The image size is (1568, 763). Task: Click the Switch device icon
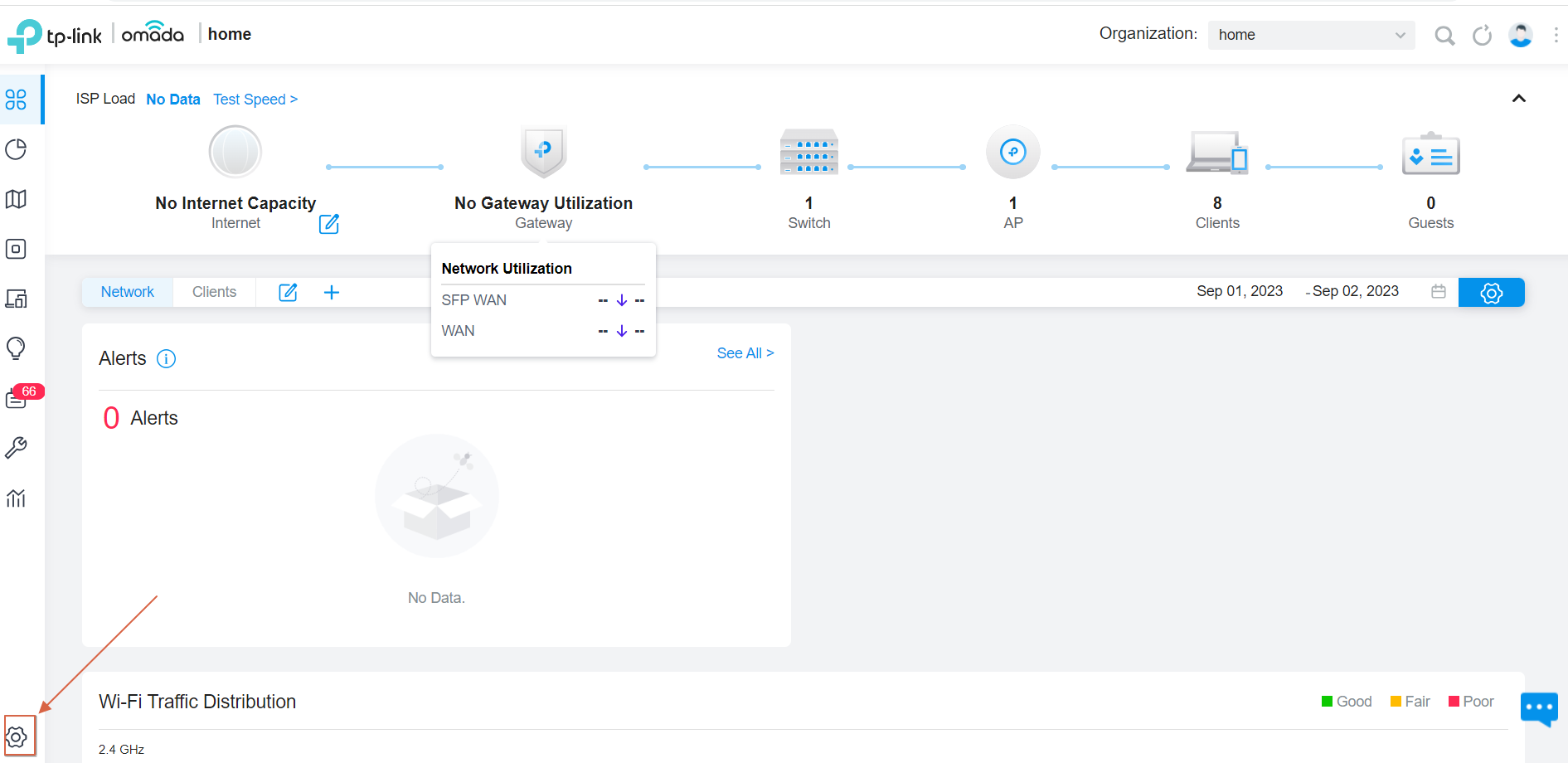point(809,152)
